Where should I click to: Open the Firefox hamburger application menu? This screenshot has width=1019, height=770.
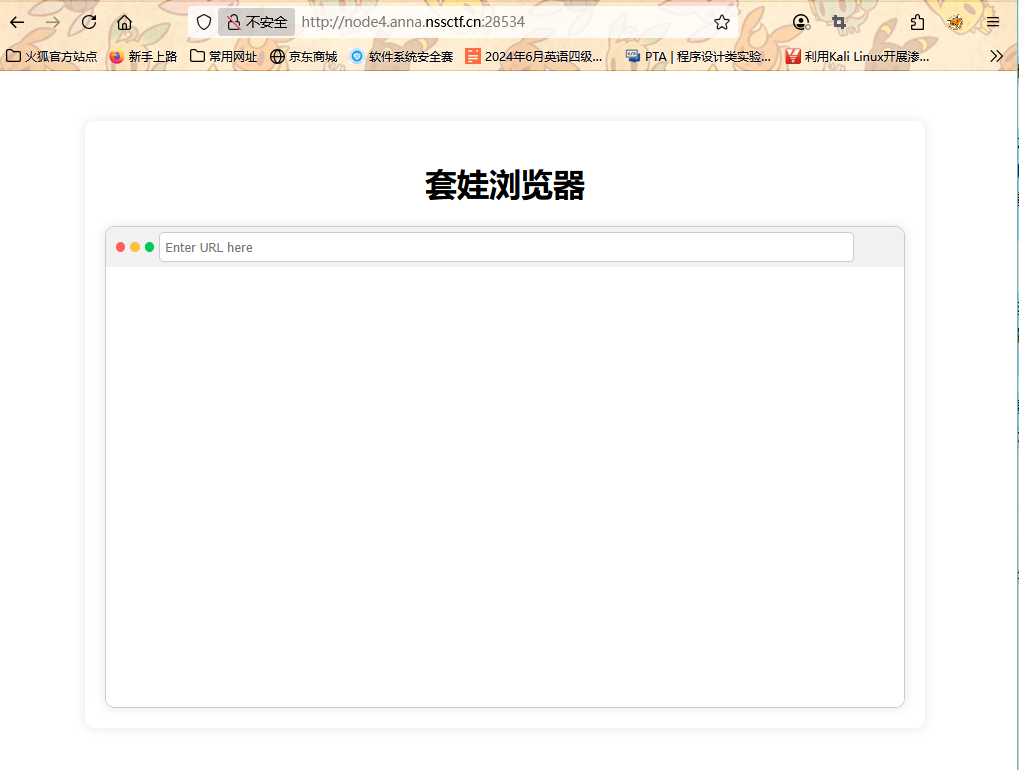point(993,22)
